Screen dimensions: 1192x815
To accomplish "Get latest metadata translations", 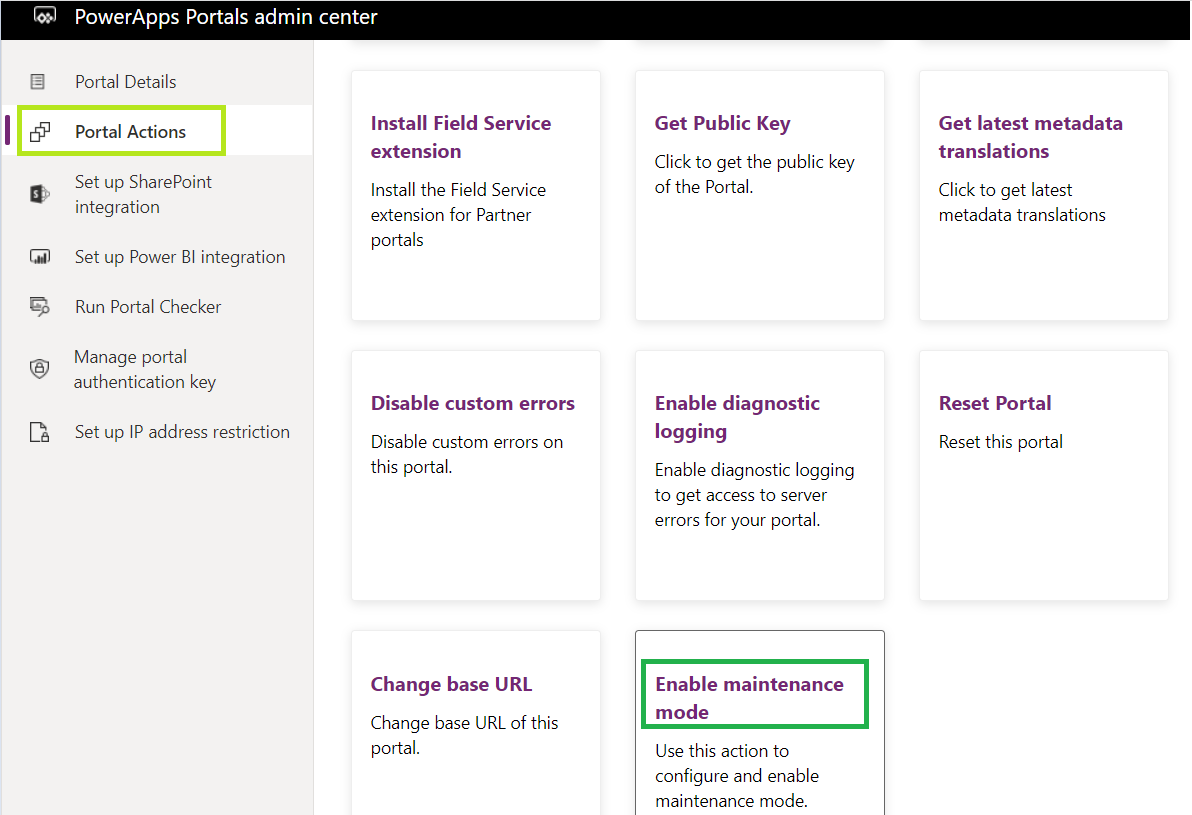I will 1030,137.
